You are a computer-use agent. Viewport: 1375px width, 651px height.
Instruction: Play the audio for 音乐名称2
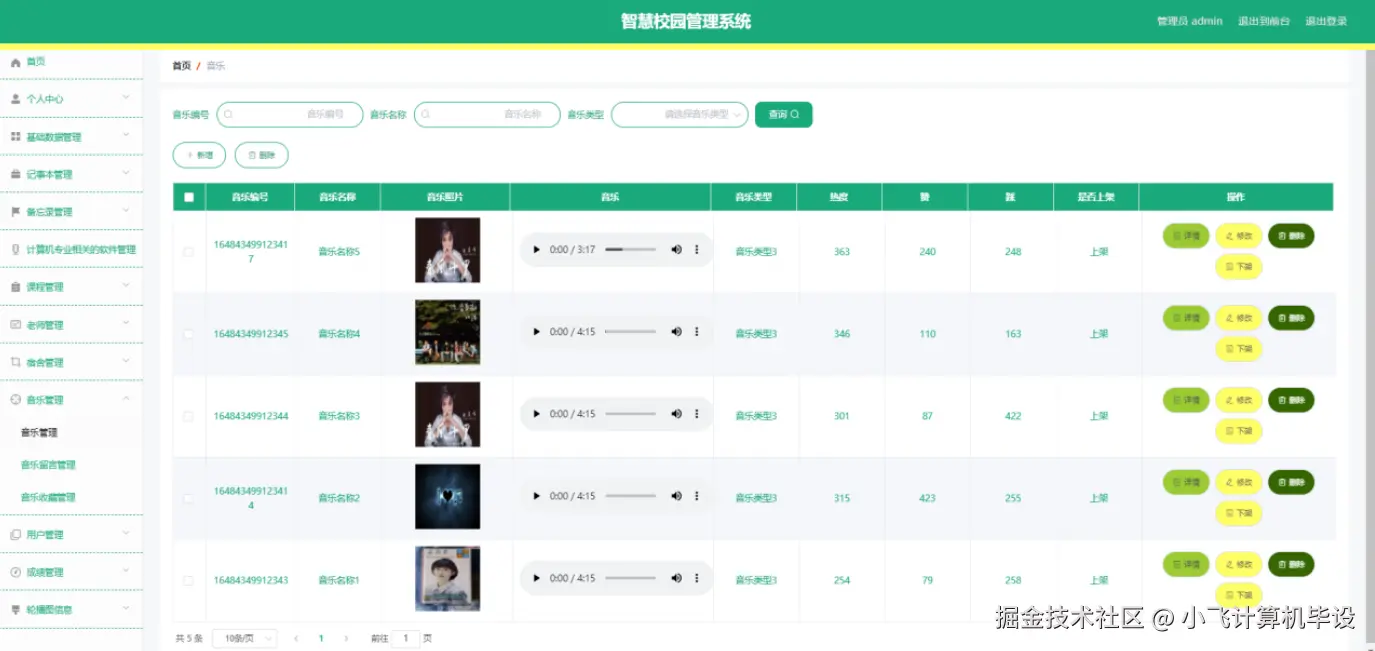(x=536, y=495)
